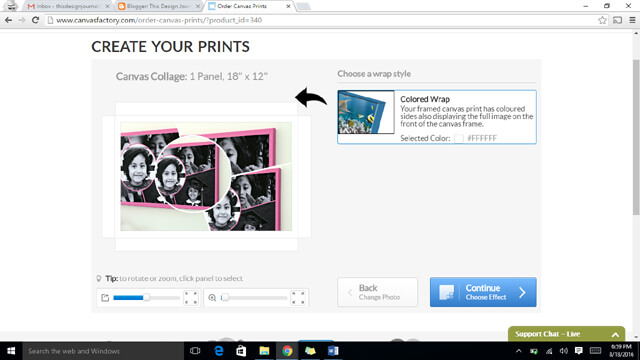Image resolution: width=640 pixels, height=360 pixels.
Task: Show hidden system tray icons
Action: [518, 351]
